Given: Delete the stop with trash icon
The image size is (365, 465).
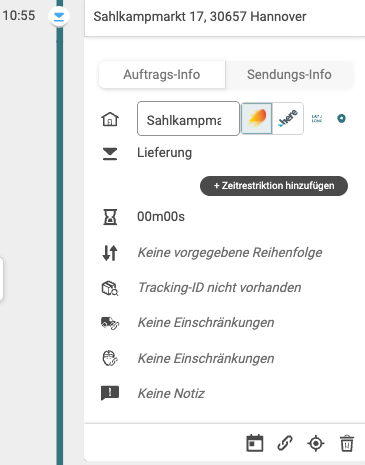Looking at the screenshot, I should 347,443.
